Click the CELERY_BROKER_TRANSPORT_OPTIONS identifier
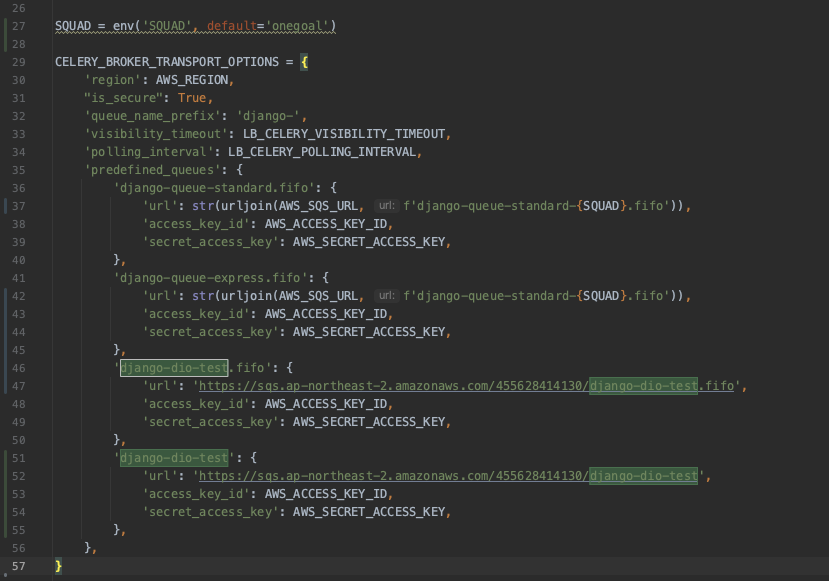 tap(167, 62)
